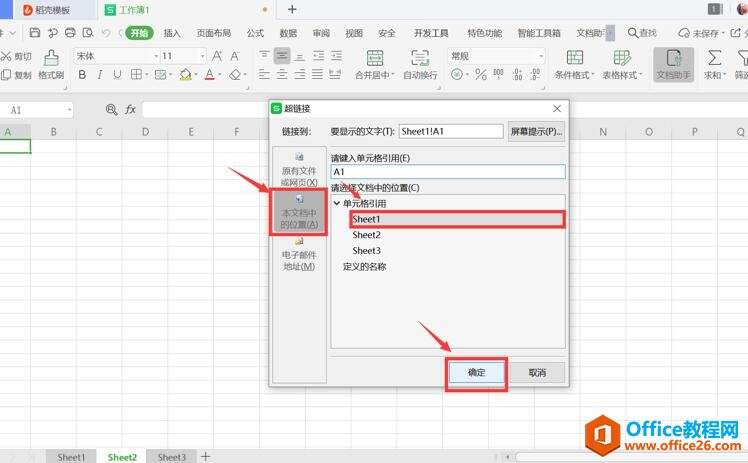Click the OK confirm button in dialog

[x=476, y=372]
